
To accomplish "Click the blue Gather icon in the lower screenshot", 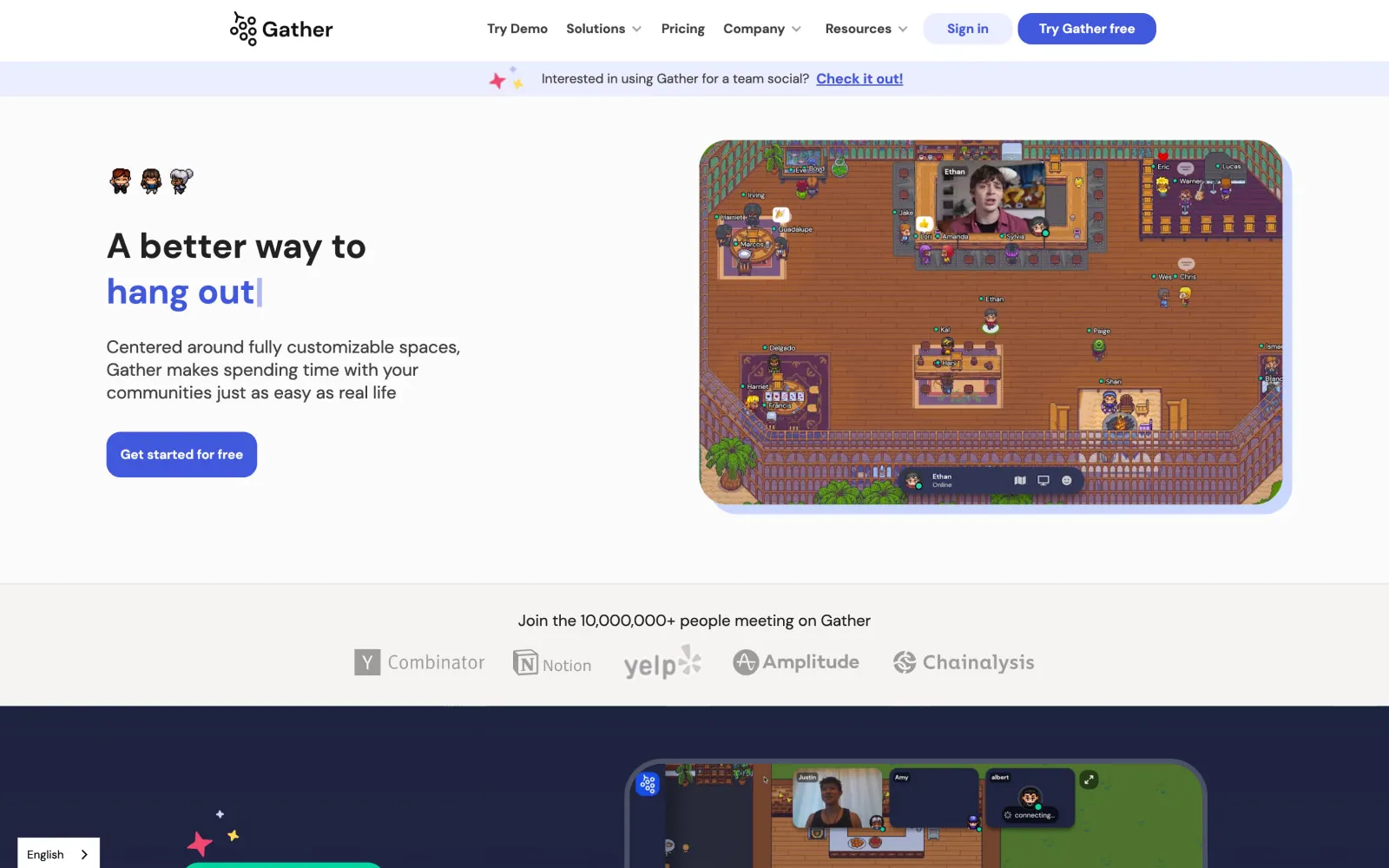I will 648,785.
